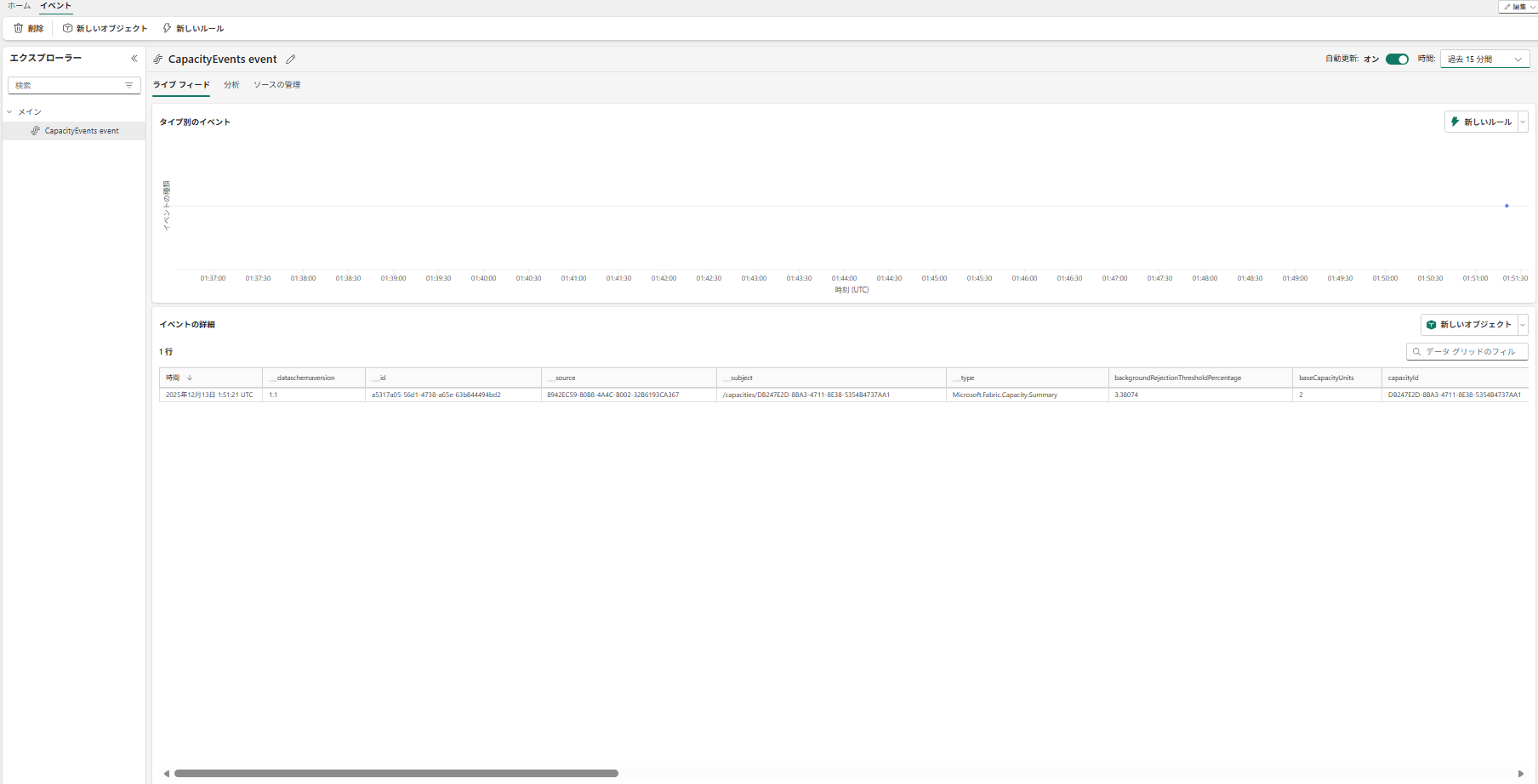1538x784 pixels.
Task: Click the filter icon in explorer search box
Action: 129,85
